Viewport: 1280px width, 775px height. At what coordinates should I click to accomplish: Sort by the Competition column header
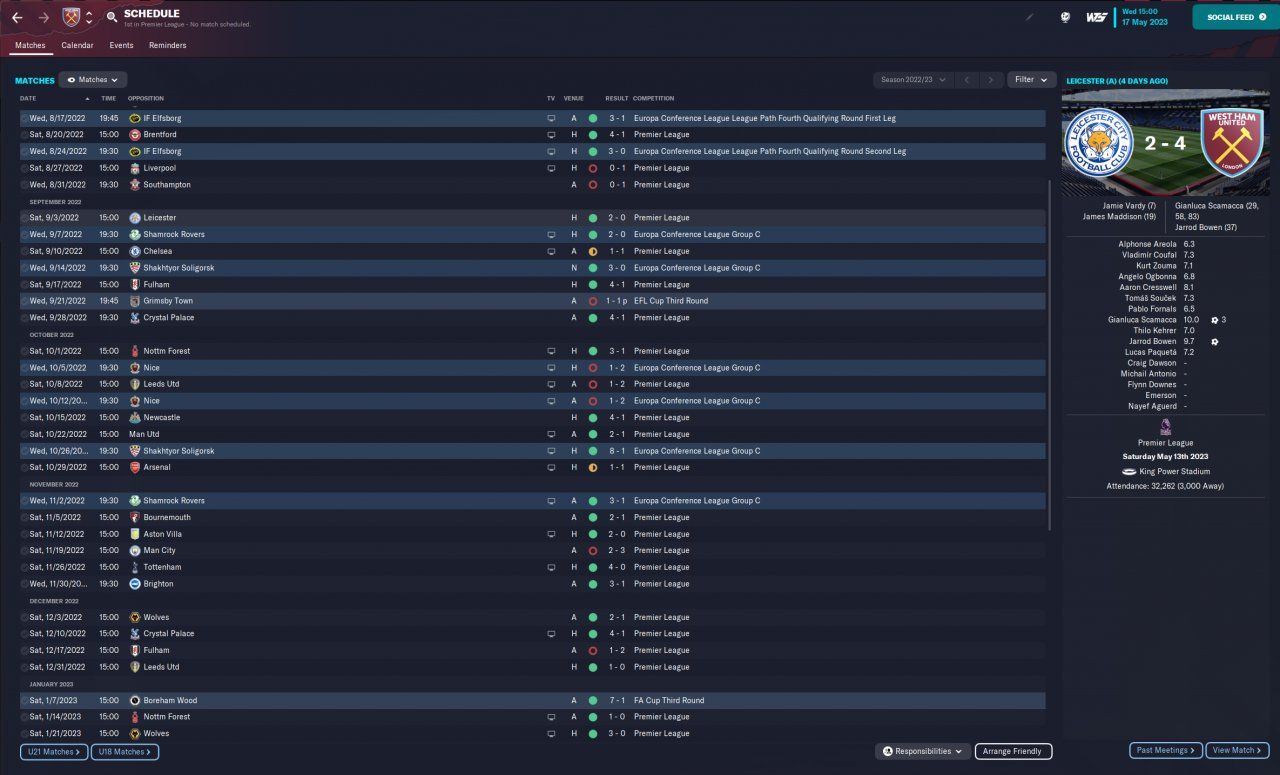tap(654, 98)
